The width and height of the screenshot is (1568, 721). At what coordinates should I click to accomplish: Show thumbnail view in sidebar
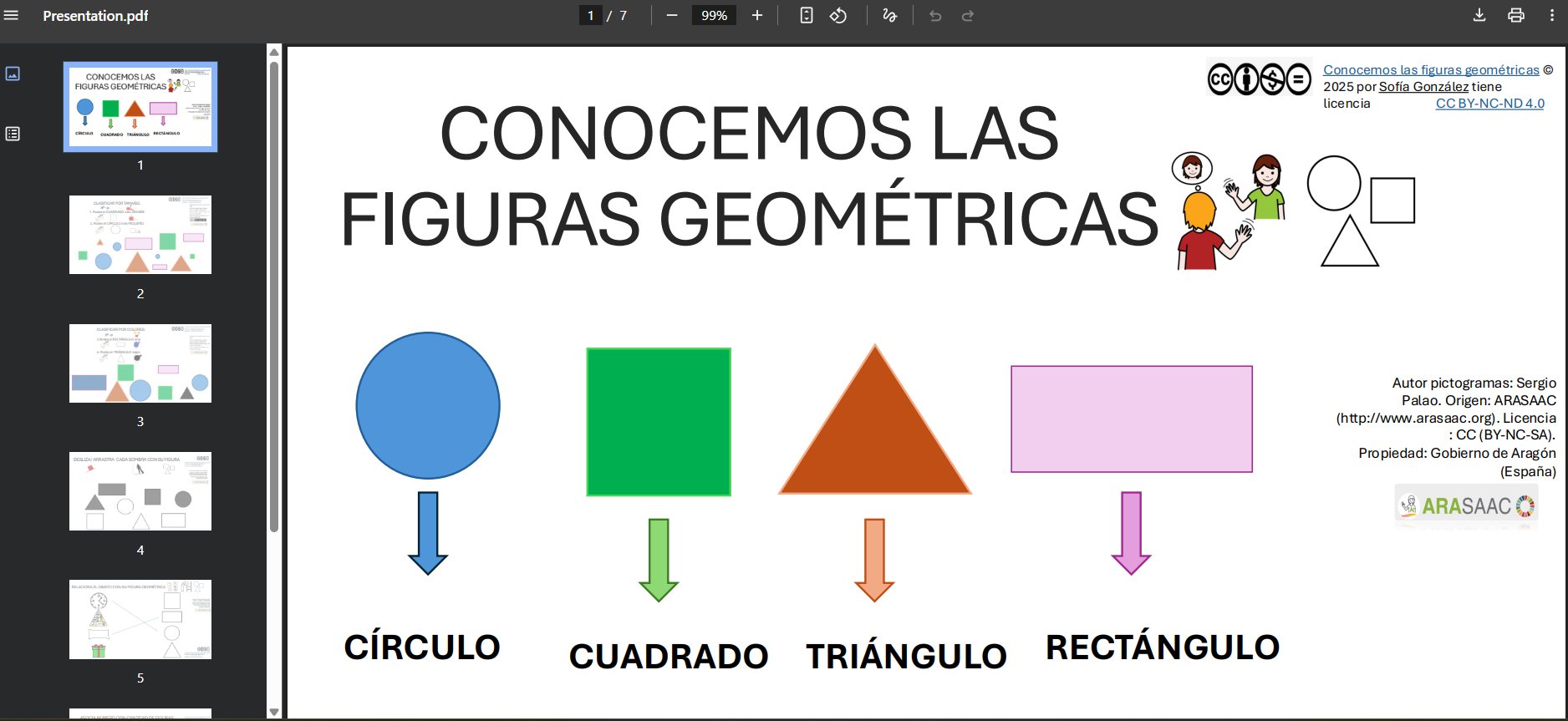(13, 74)
